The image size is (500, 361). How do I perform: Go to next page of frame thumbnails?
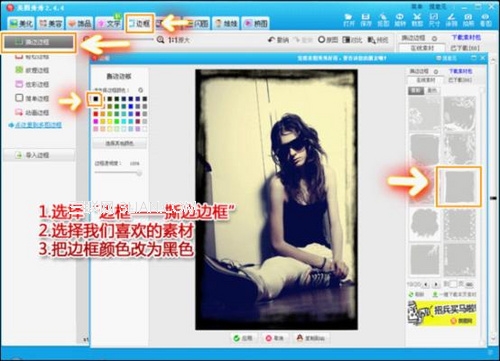click(x=436, y=285)
